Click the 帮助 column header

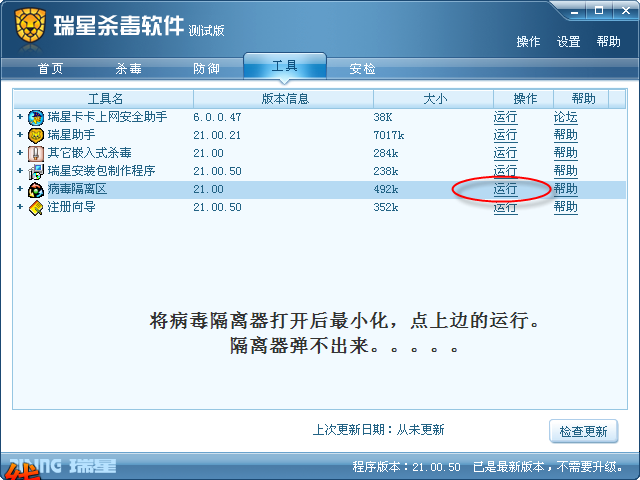coord(581,99)
